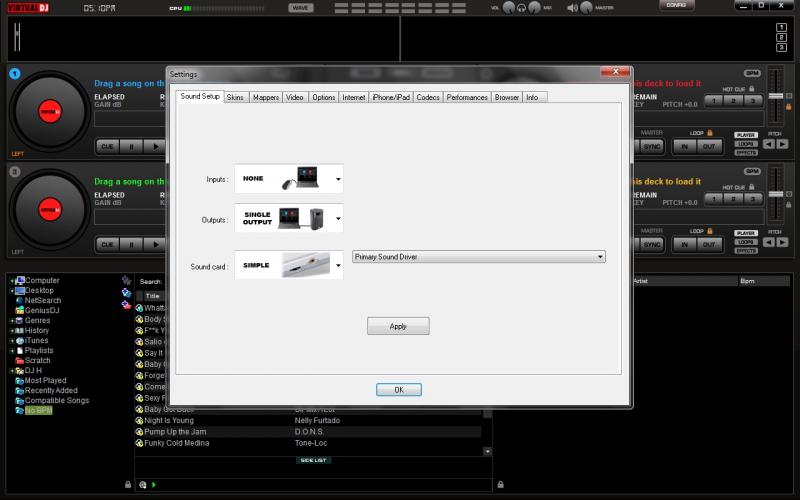The image size is (800, 500).
Task: Click the GeniusDJ folder icon
Action: [x=19, y=310]
